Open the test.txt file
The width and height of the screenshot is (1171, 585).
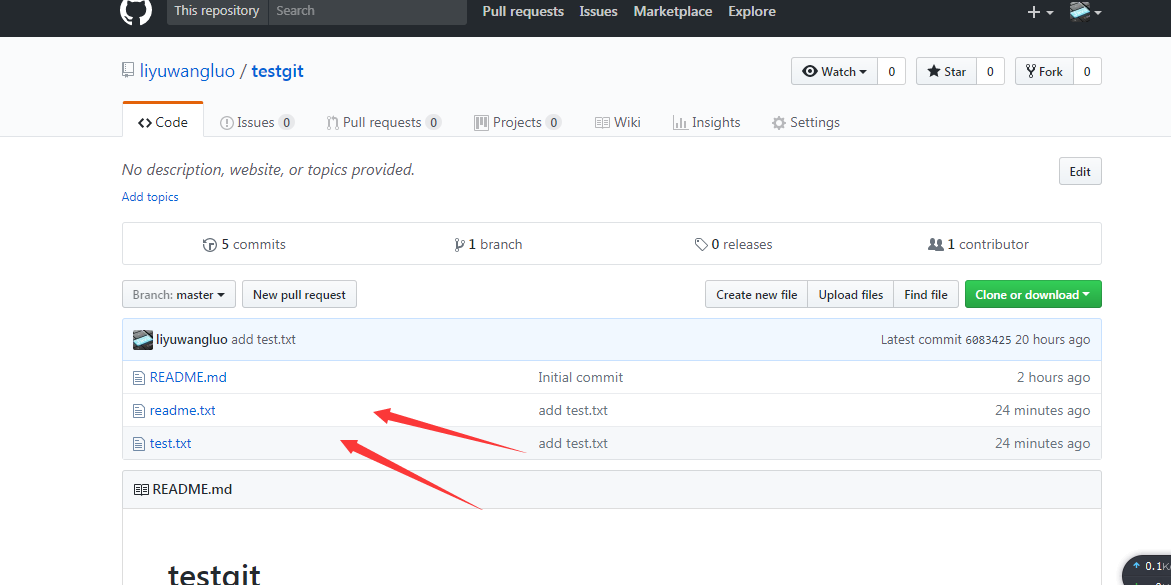[x=170, y=444]
